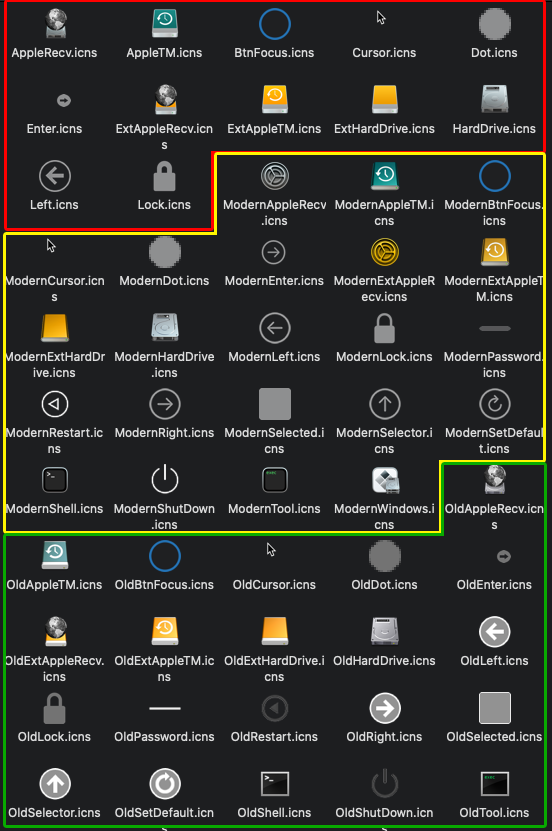The width and height of the screenshot is (552, 831).
Task: Click the "HardDrive.icns" file name label
Action: click(x=494, y=129)
